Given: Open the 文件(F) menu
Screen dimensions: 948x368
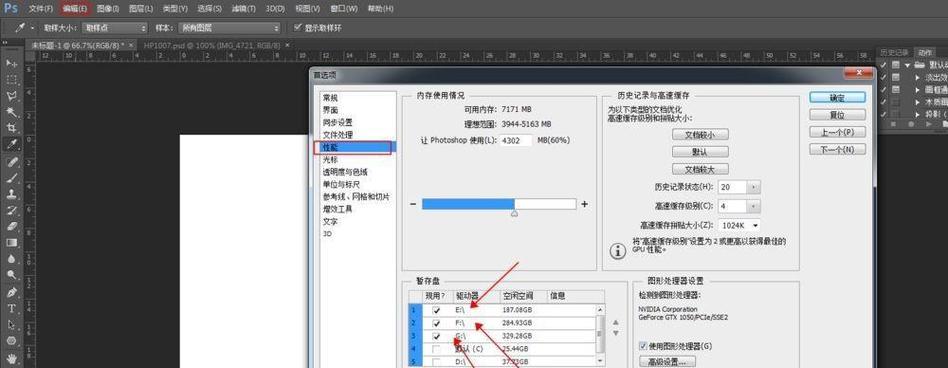Looking at the screenshot, I should 41,8.
